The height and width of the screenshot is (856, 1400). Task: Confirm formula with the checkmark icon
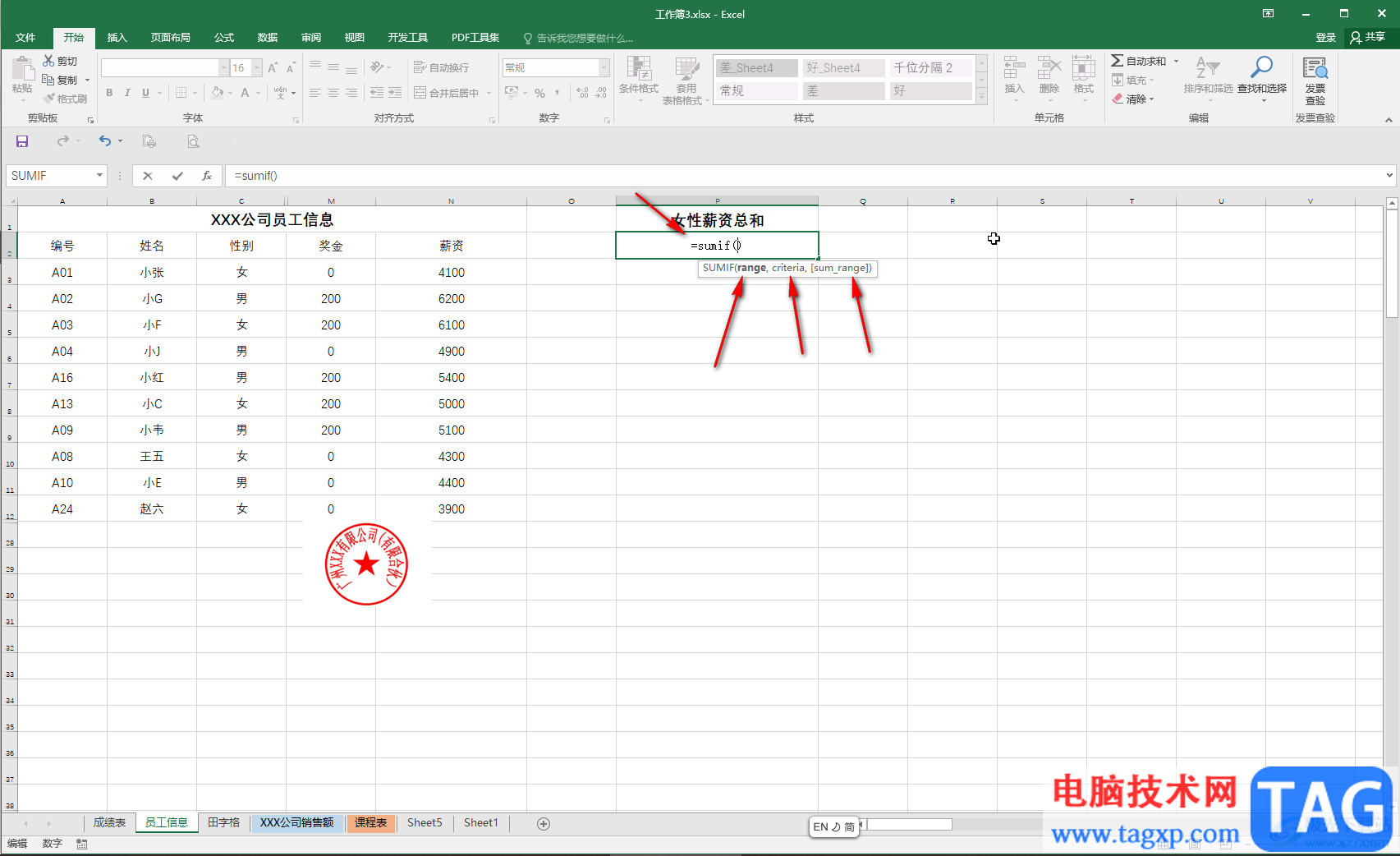point(177,176)
